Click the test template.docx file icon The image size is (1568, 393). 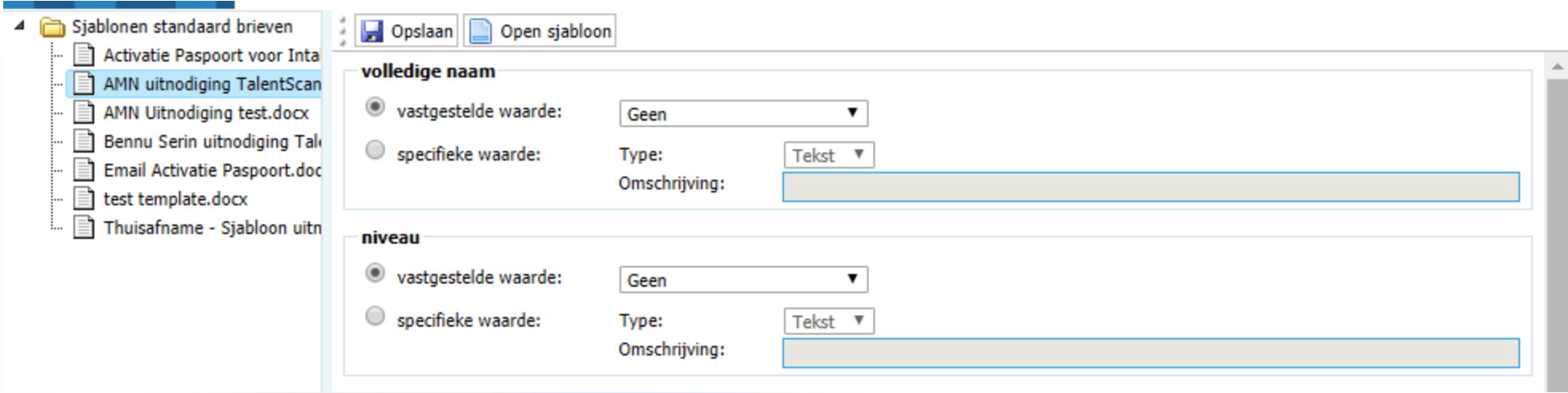coord(84,199)
